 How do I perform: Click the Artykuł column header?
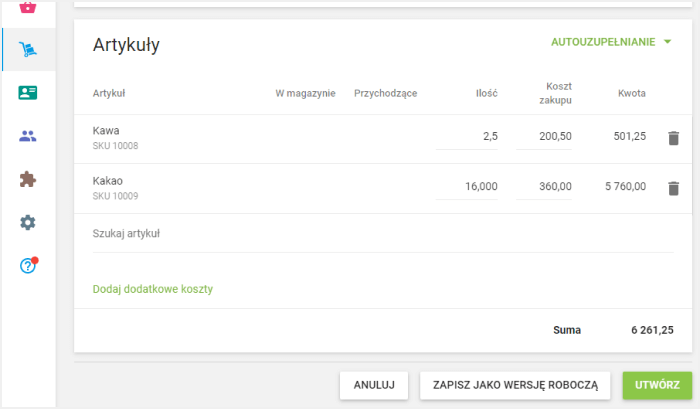[109, 93]
